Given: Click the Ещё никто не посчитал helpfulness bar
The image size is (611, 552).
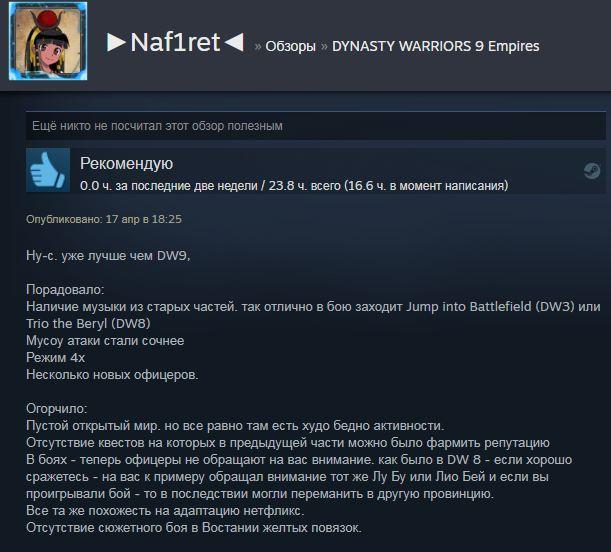Looking at the screenshot, I should (x=316, y=126).
